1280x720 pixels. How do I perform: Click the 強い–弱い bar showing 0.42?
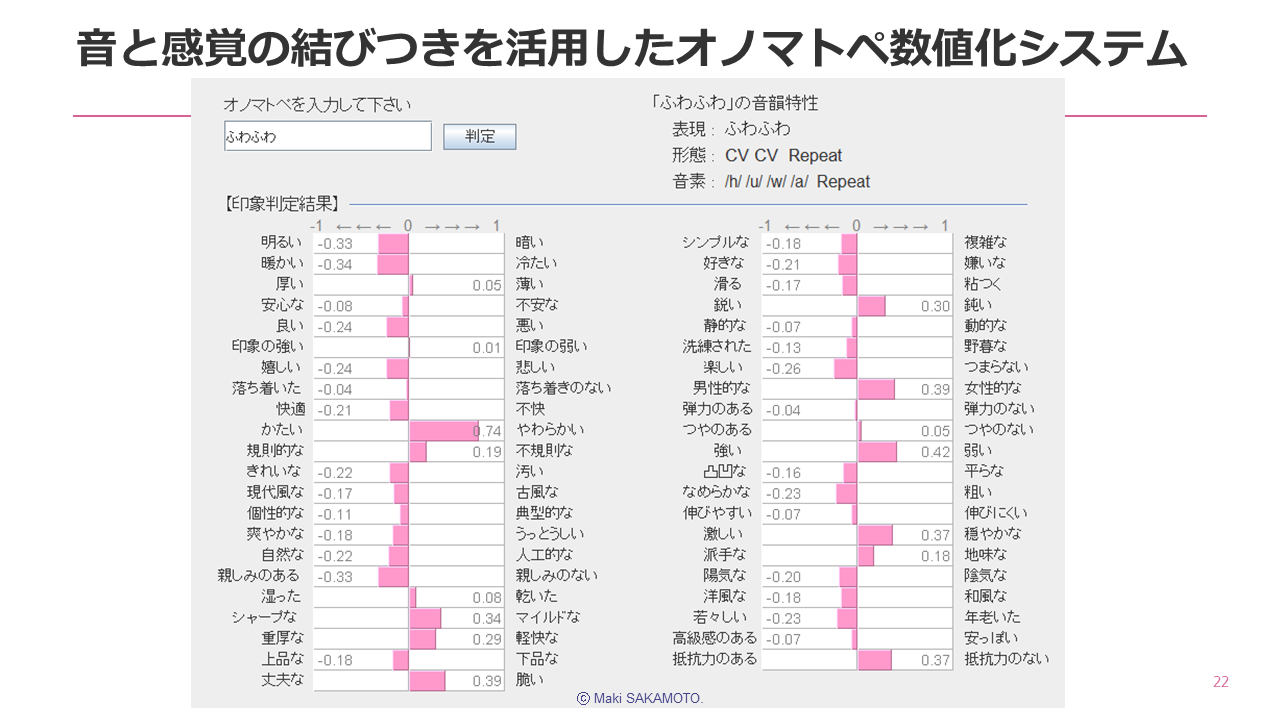click(878, 451)
